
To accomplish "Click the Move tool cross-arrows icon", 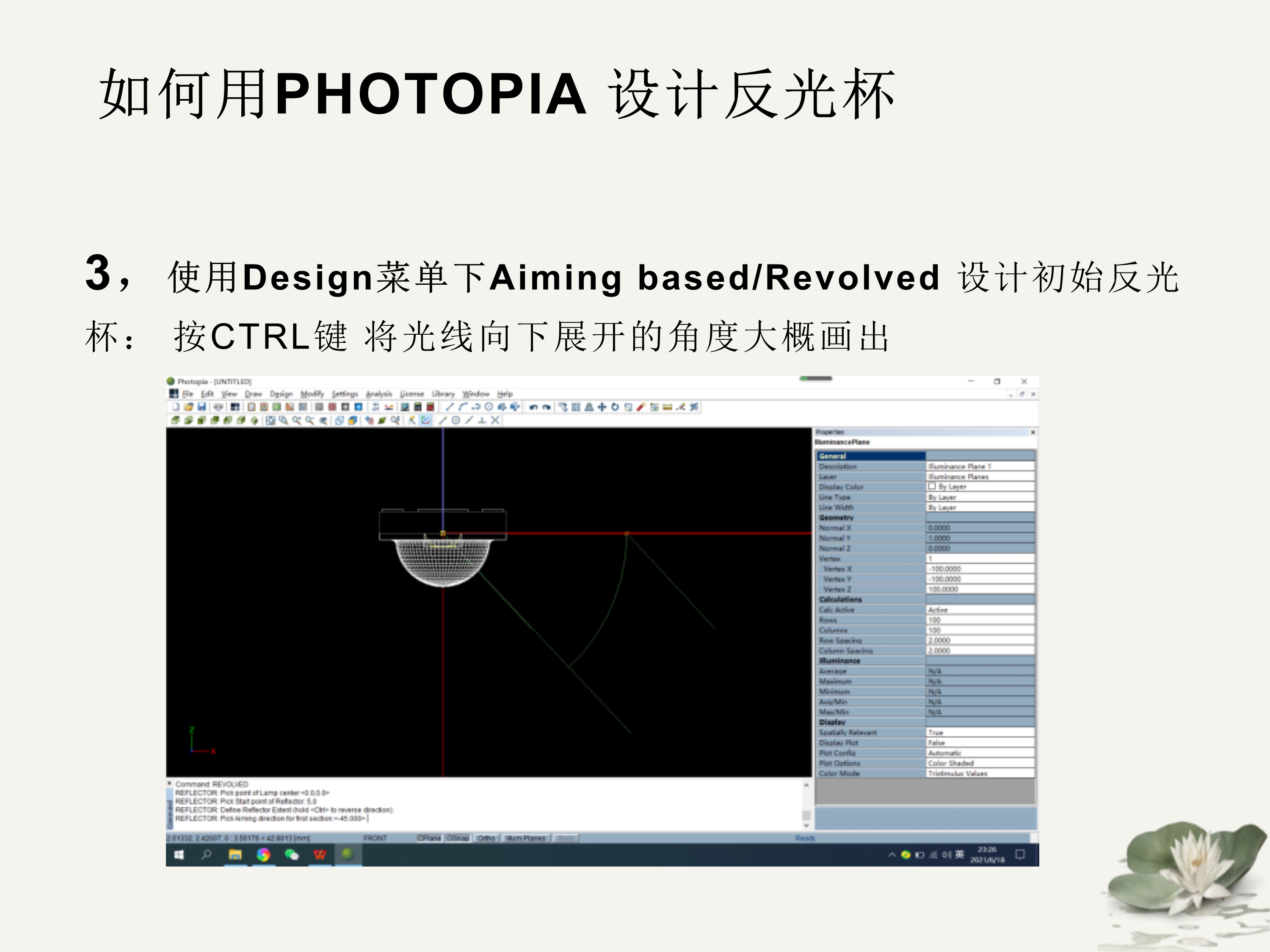I will [602, 407].
